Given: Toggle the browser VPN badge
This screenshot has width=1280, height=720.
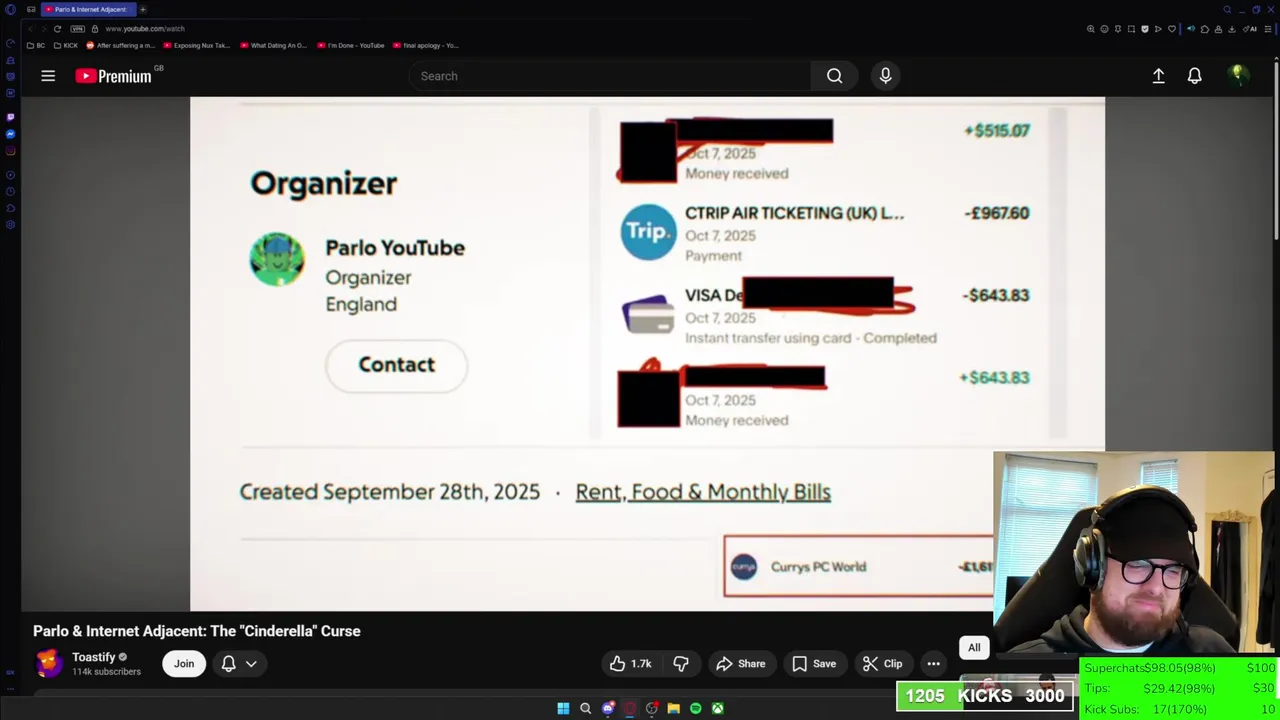Looking at the screenshot, I should pos(77,29).
